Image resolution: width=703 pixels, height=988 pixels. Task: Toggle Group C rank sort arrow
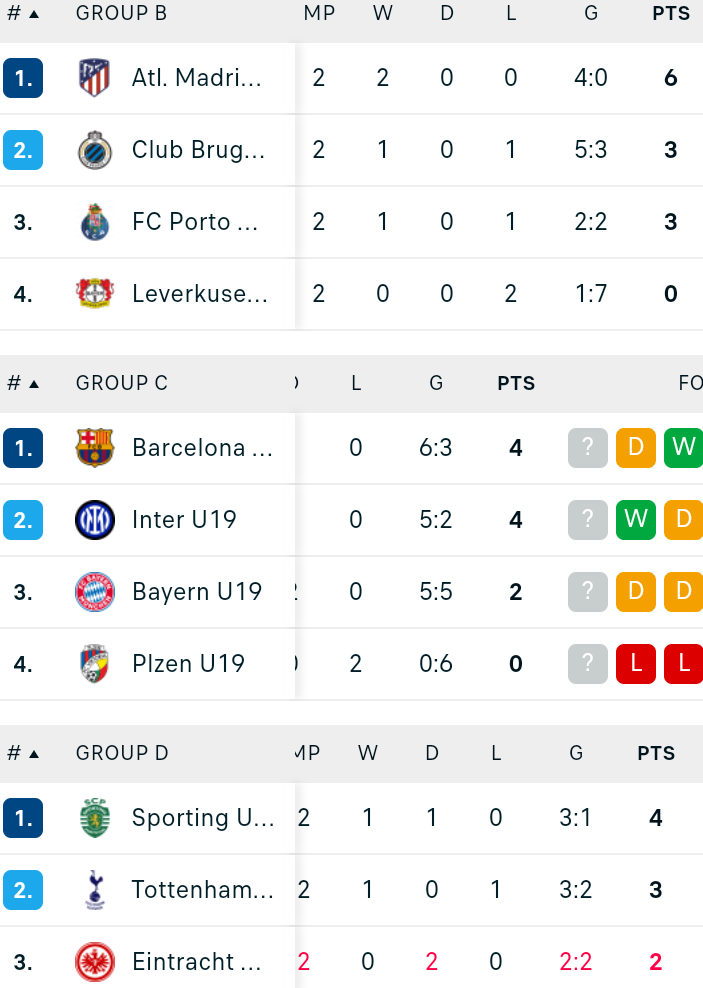pyautogui.click(x=34, y=384)
